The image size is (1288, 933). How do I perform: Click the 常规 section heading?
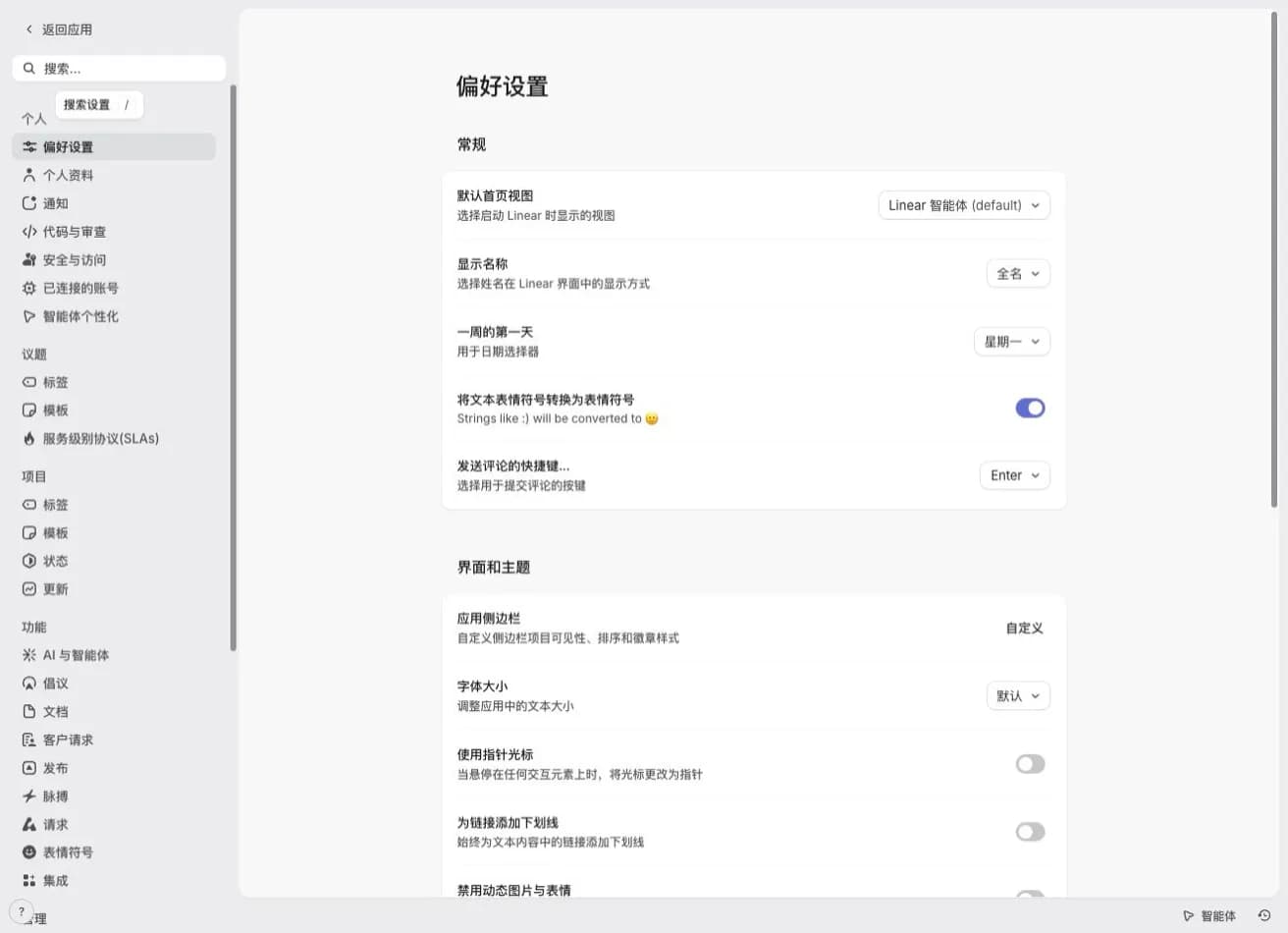[471, 144]
